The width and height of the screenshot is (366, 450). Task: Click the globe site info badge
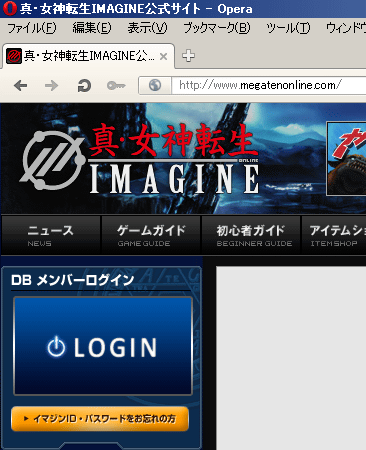click(155, 85)
